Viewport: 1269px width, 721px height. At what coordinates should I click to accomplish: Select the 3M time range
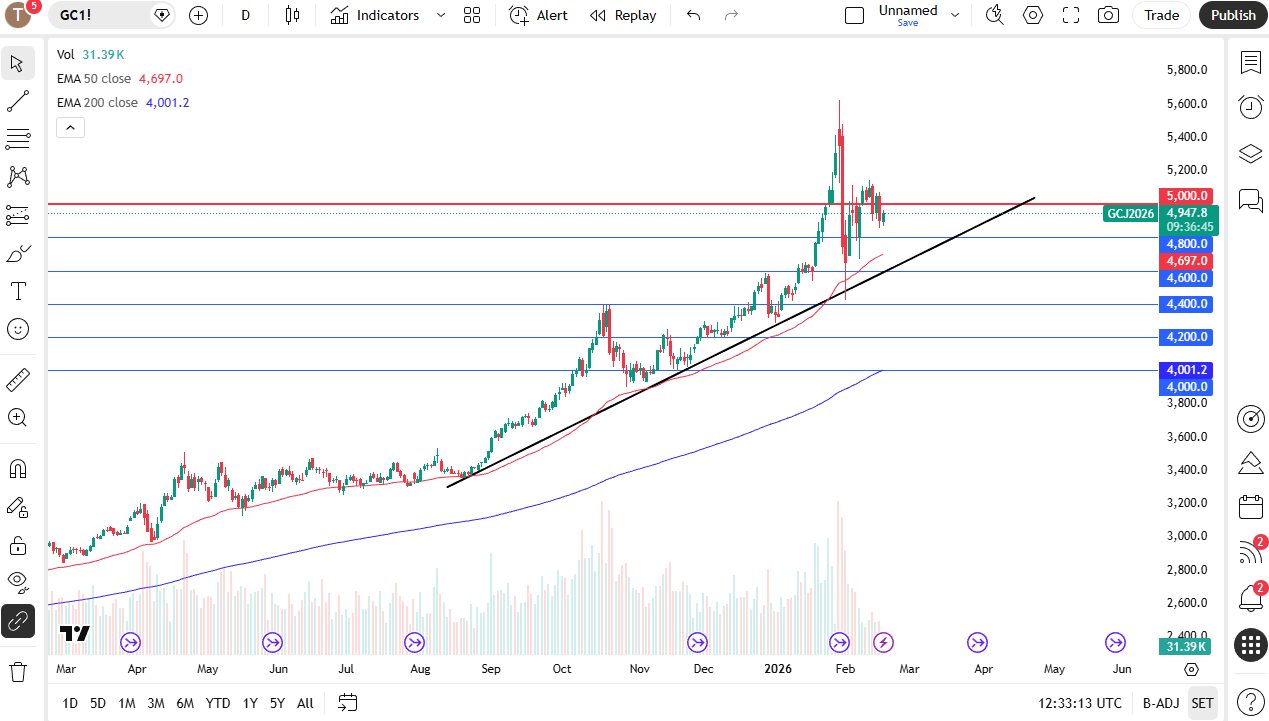[156, 703]
